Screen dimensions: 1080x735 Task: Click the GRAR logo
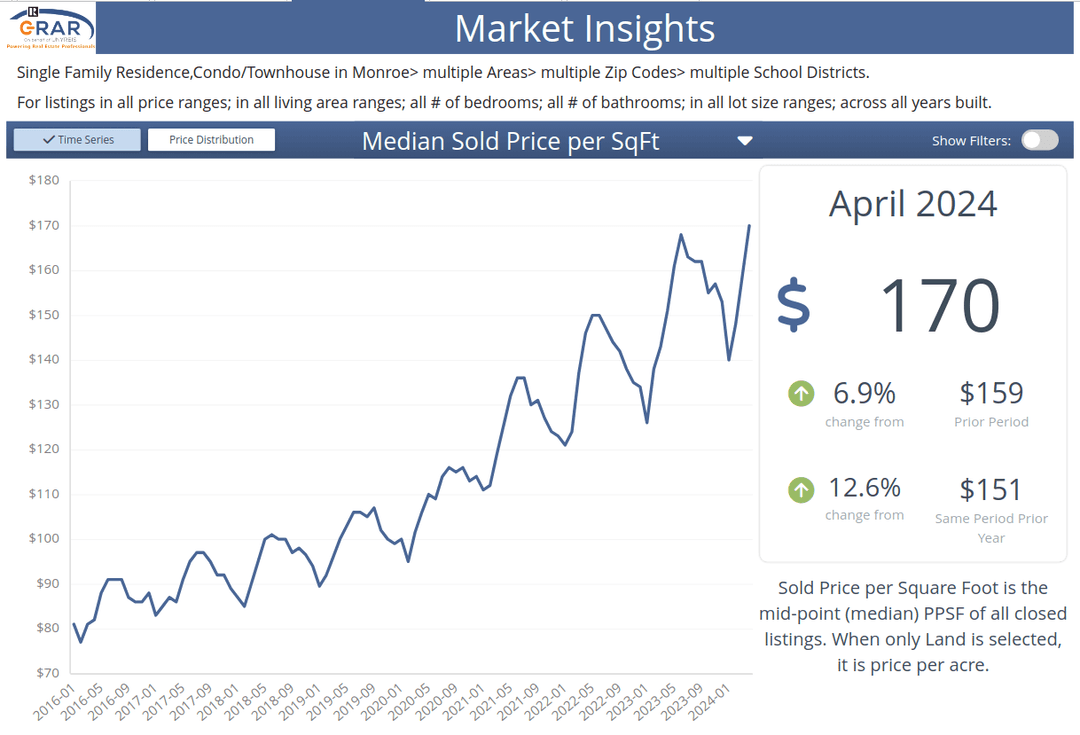50,28
